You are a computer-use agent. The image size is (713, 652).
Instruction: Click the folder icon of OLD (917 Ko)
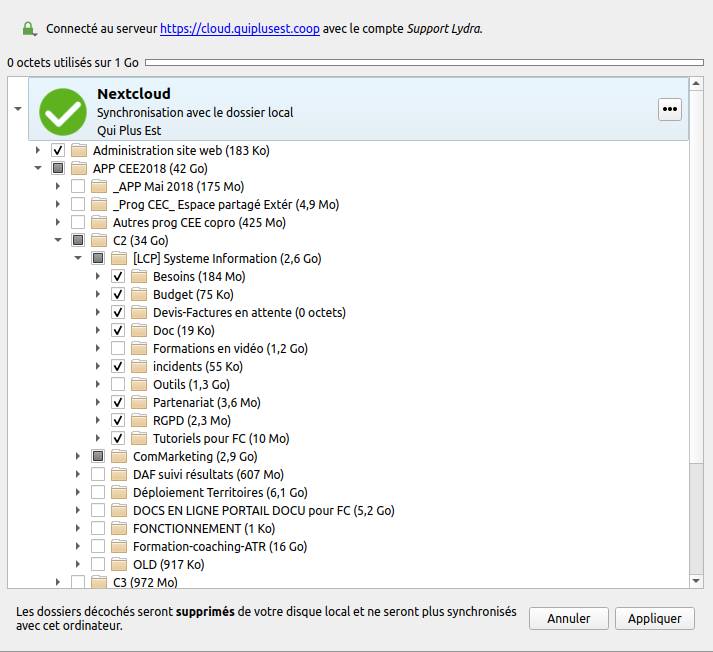(119, 564)
